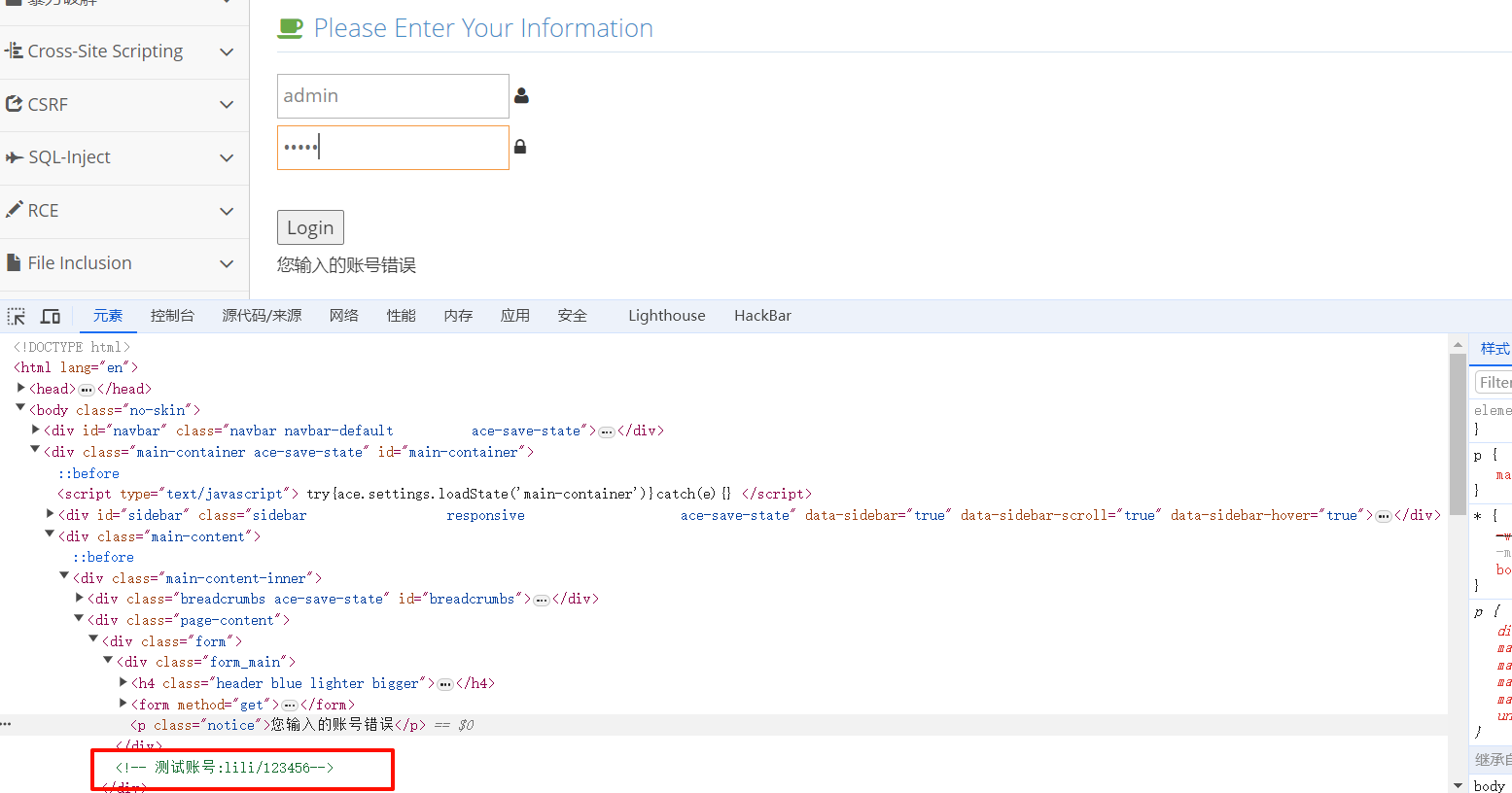
Task: Click the scrollbar down arrow in Elements panel
Action: 1457,785
